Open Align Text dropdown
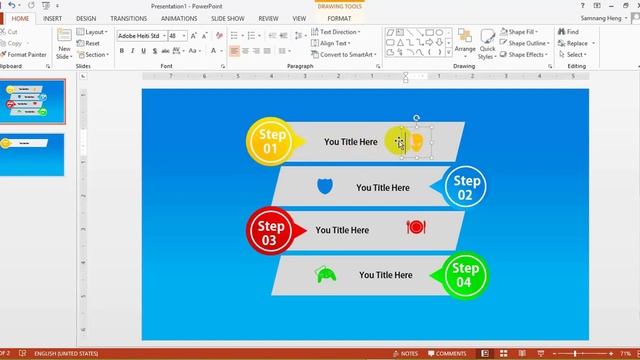640x360 pixels. (x=331, y=43)
